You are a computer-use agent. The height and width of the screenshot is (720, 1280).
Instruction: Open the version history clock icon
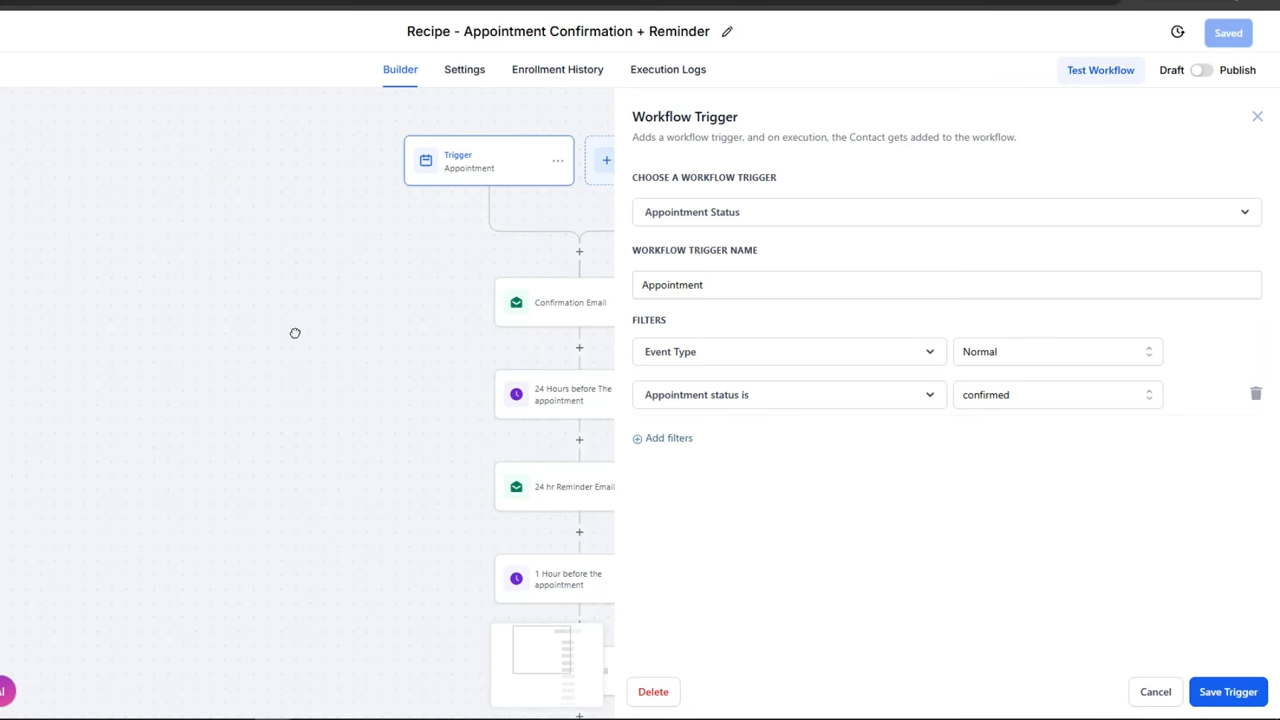coord(1177,32)
